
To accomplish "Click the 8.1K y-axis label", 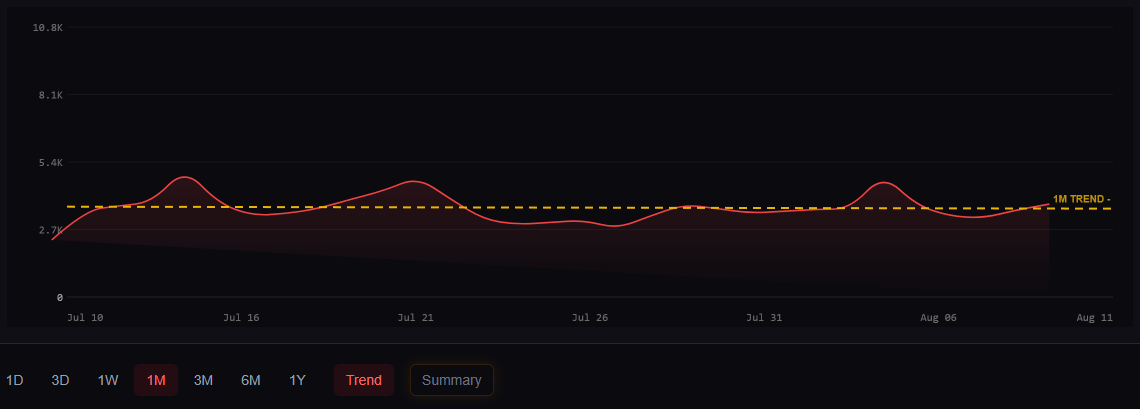I will pos(51,95).
